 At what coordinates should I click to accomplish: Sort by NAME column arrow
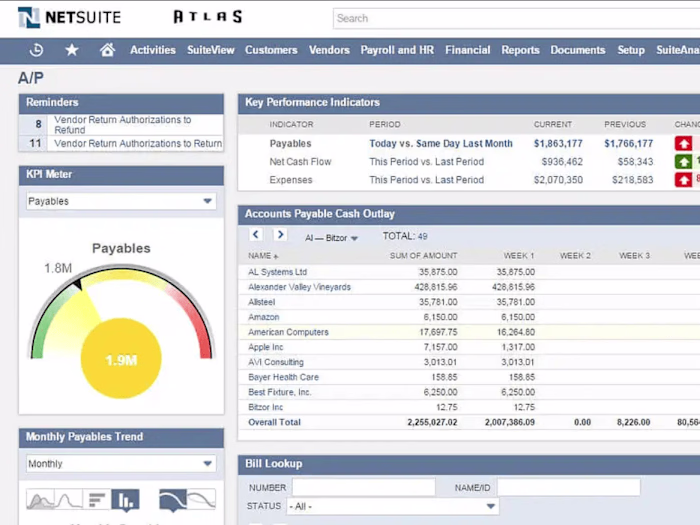click(276, 256)
